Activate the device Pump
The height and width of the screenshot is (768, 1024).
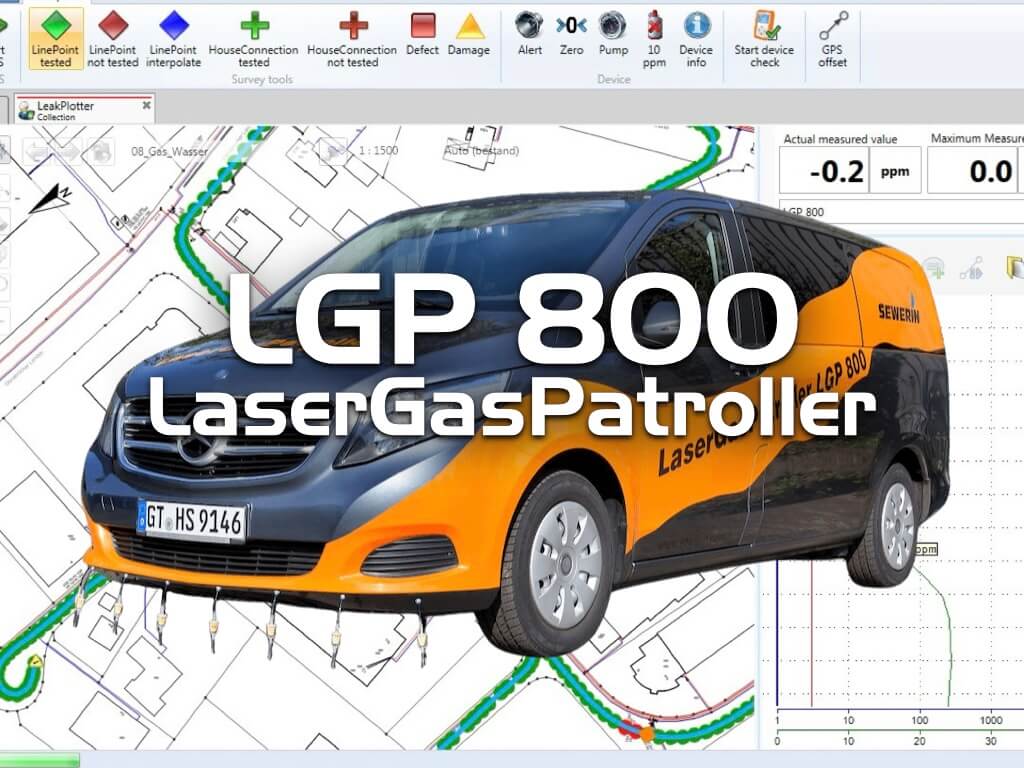pyautogui.click(x=612, y=35)
